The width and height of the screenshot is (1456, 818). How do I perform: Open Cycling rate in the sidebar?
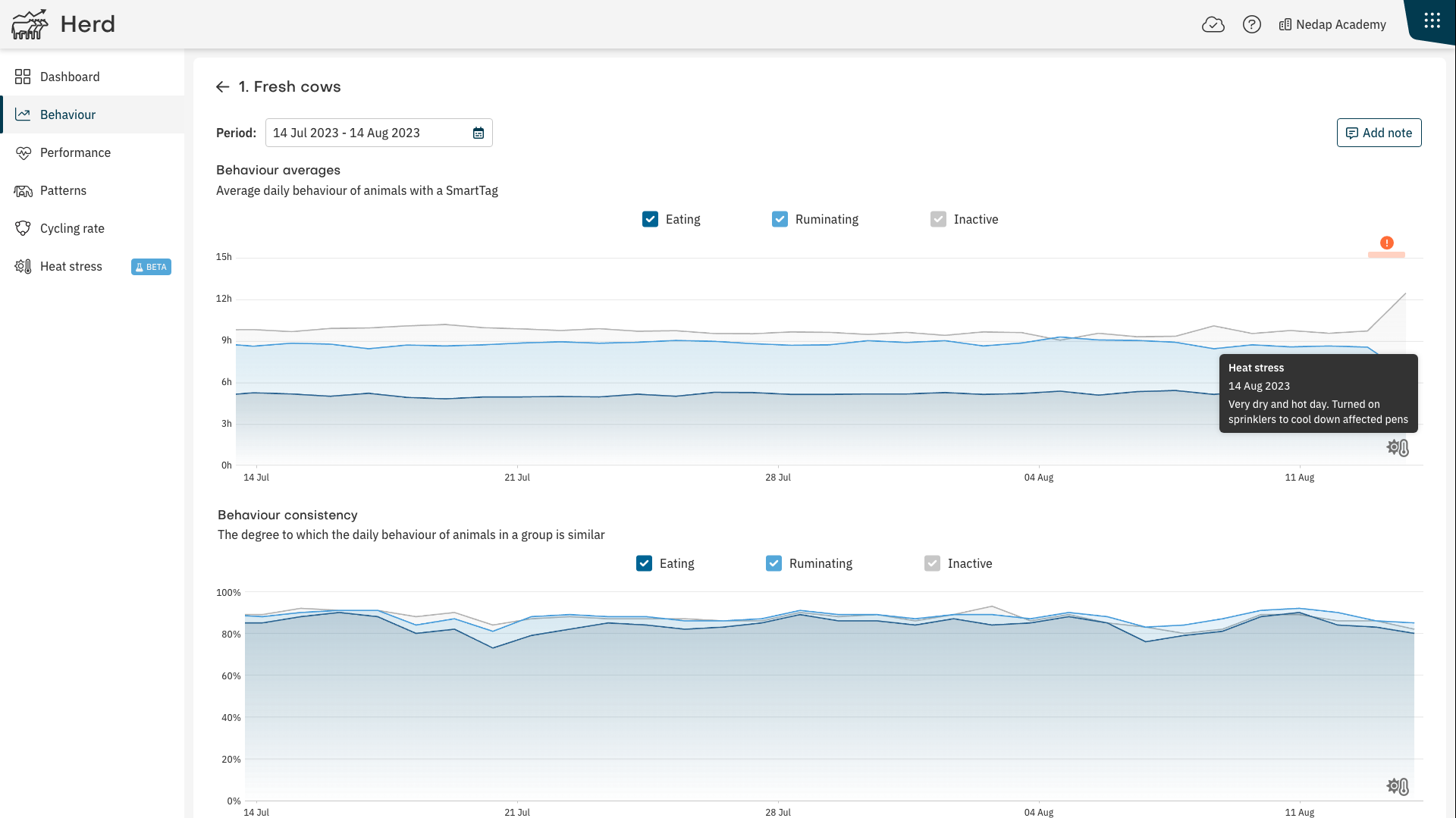point(93,228)
